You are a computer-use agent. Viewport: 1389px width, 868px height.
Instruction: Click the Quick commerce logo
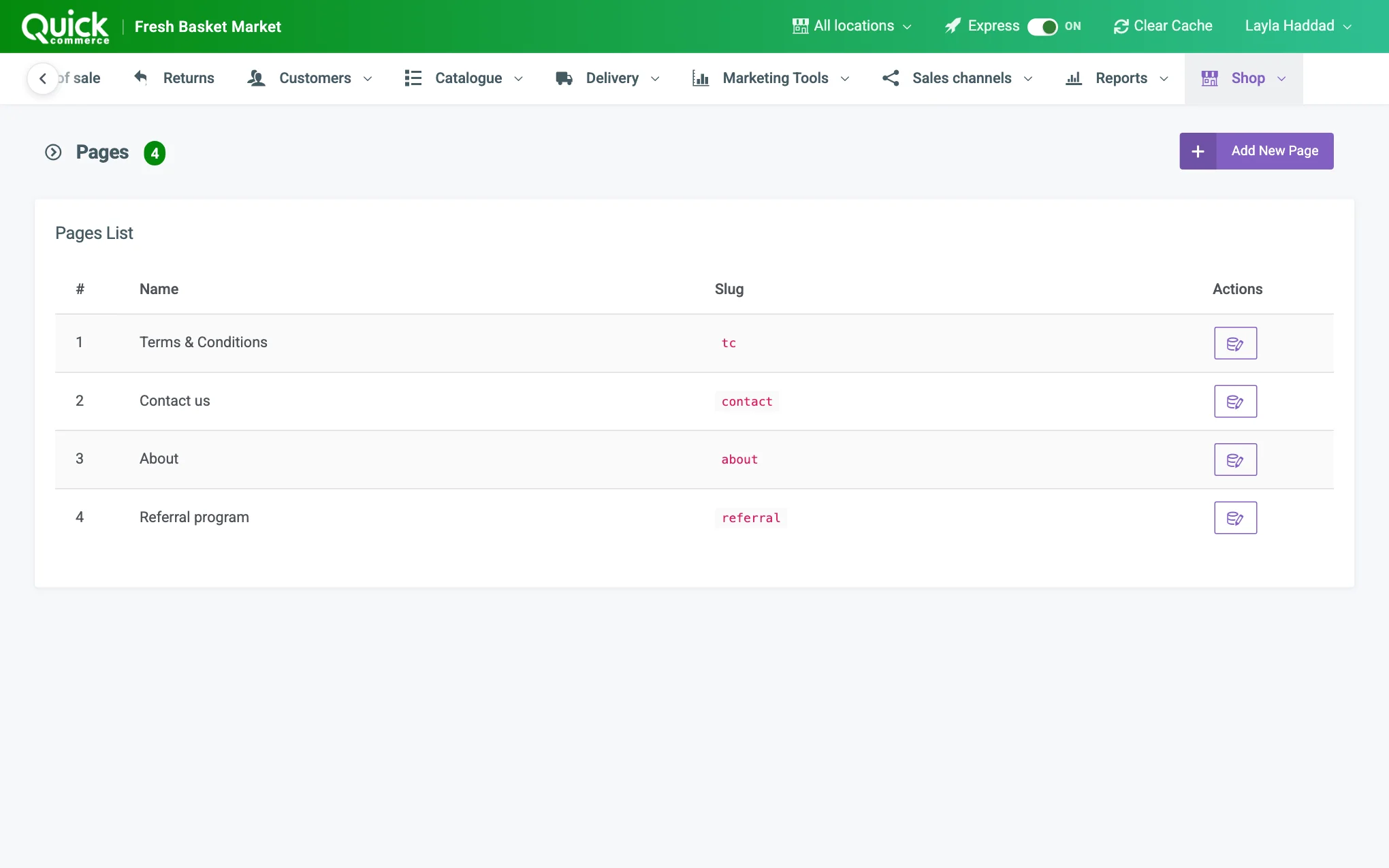[65, 27]
